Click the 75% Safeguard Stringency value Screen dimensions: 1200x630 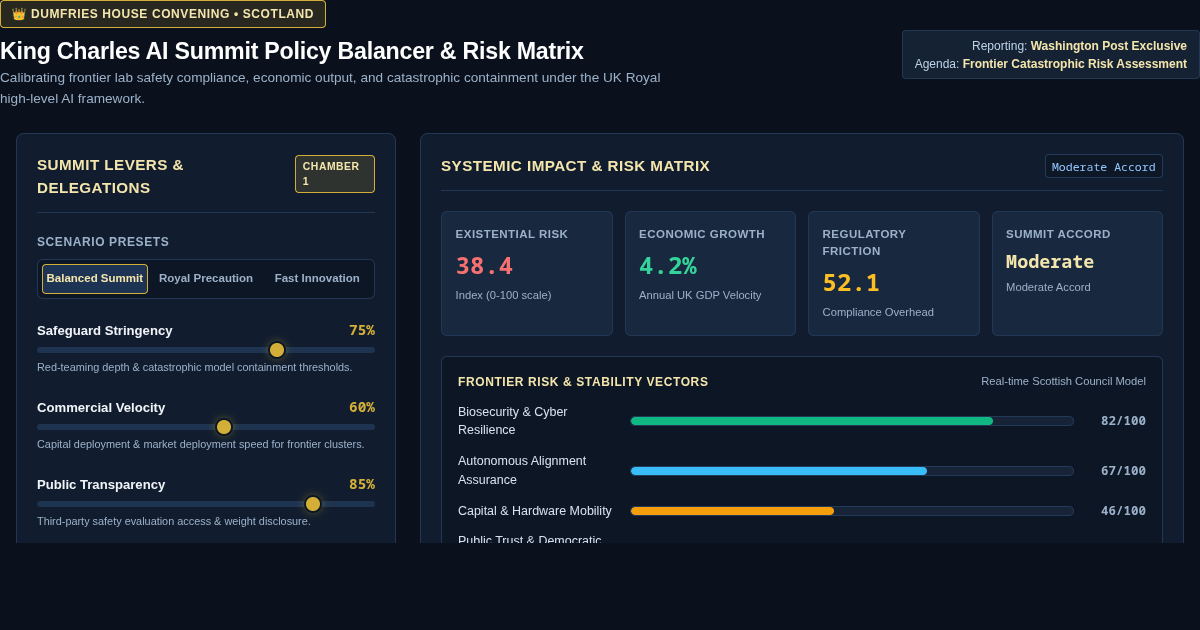362,330
